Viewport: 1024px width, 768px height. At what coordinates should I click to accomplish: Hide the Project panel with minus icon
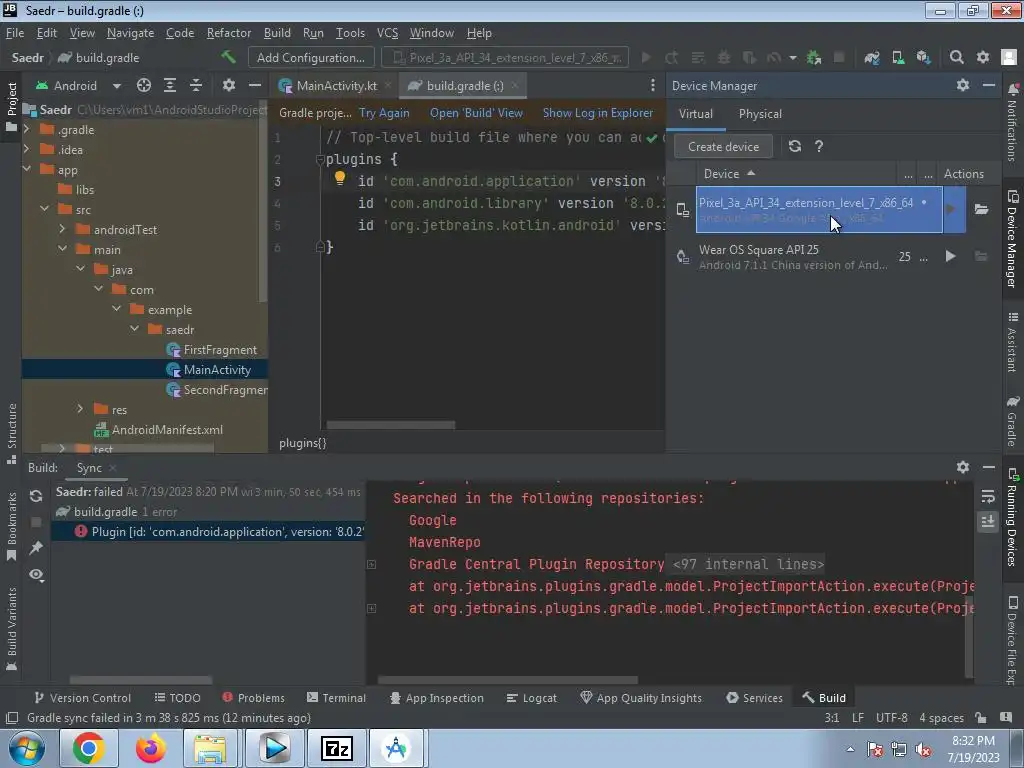[x=255, y=86]
